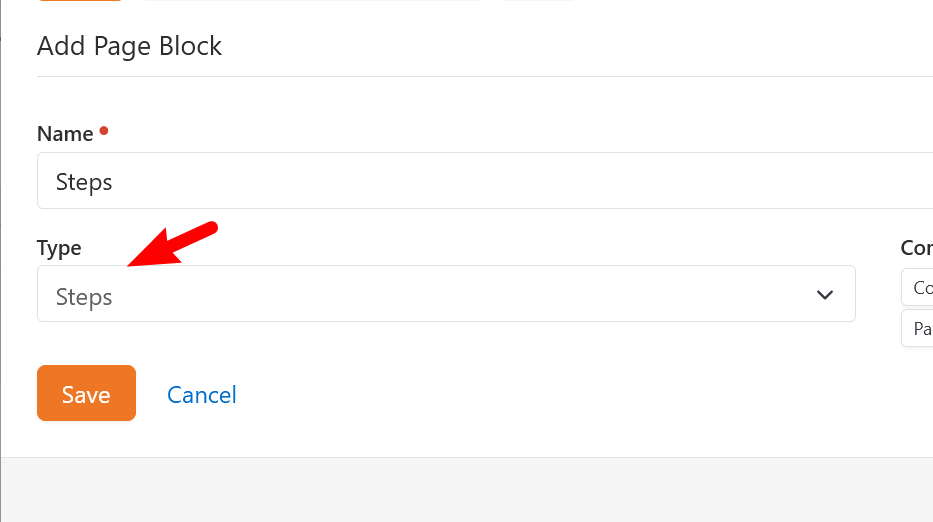Click the chevron arrow in Type dropdown
This screenshot has width=933, height=522.
[824, 295]
